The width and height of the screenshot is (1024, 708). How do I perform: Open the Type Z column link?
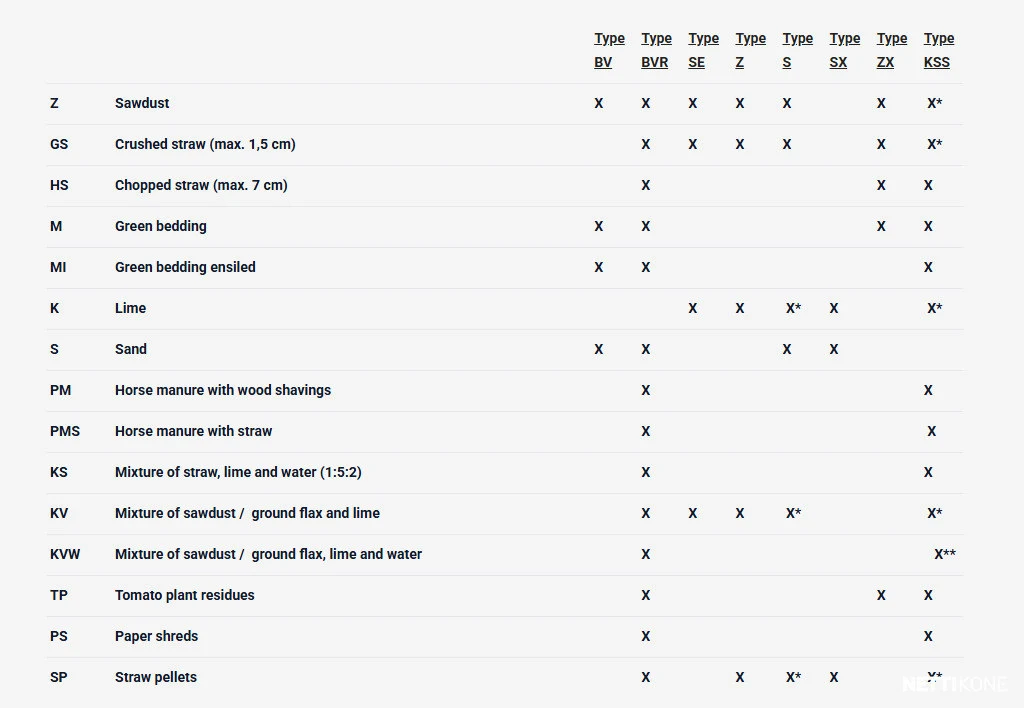[750, 50]
